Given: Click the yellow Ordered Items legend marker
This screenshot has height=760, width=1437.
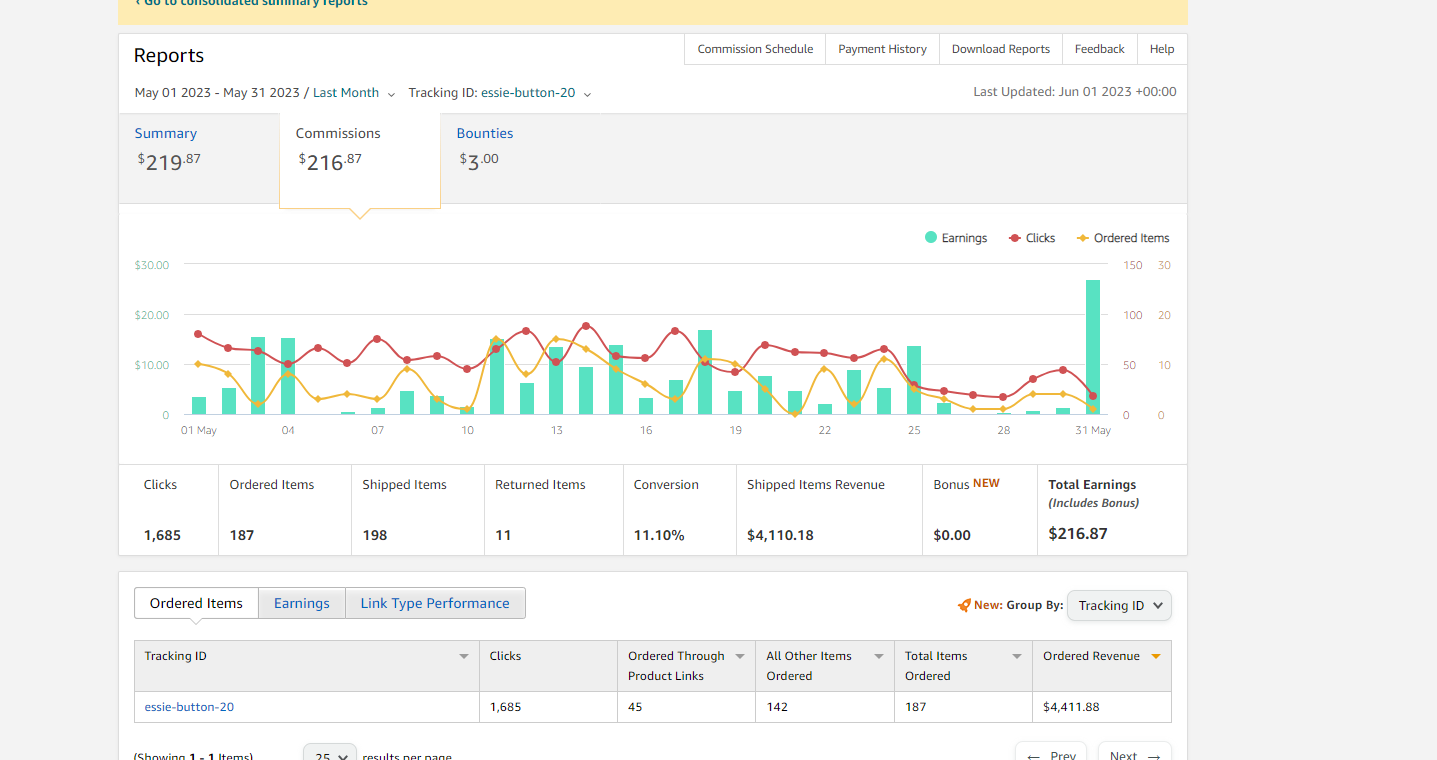Looking at the screenshot, I should pyautogui.click(x=1083, y=238).
